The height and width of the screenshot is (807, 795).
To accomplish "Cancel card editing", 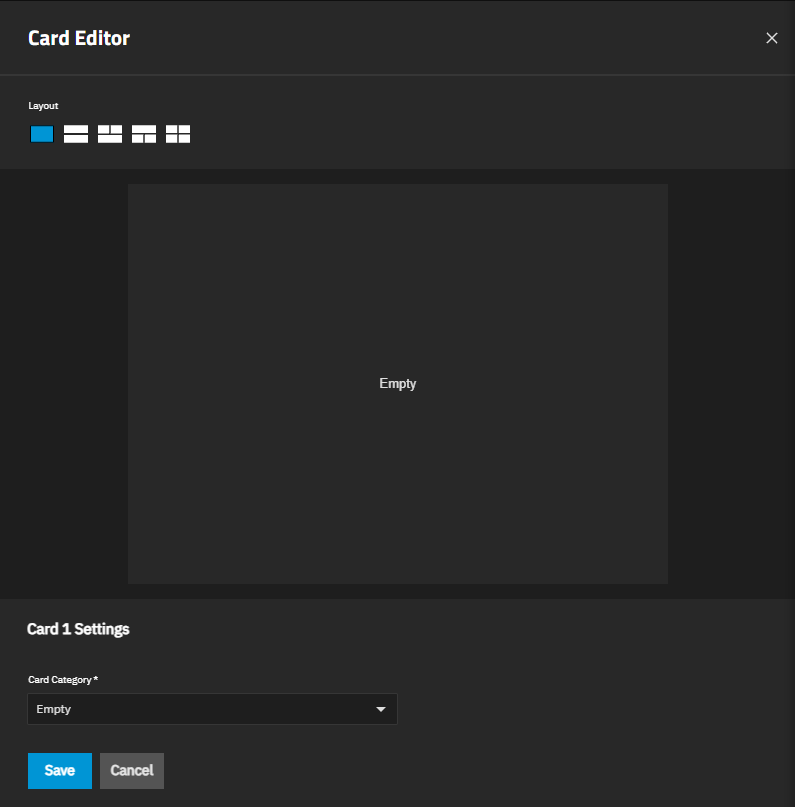I will coord(132,770).
